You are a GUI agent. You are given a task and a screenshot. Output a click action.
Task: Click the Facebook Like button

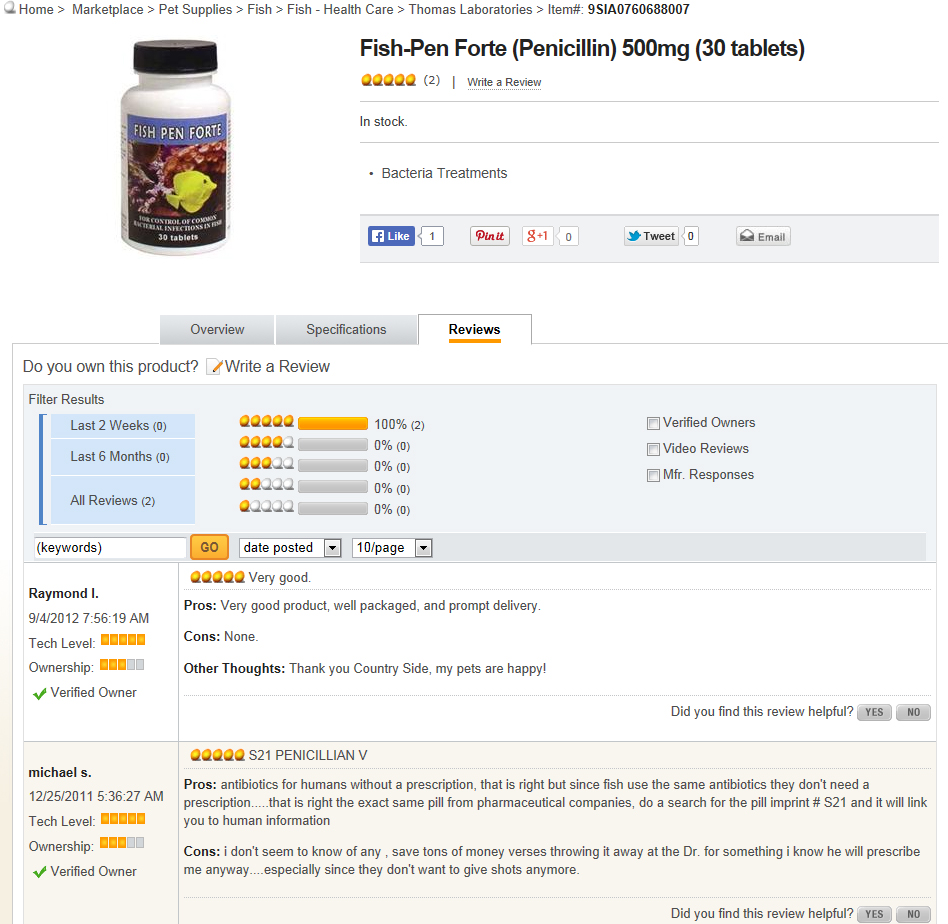tap(391, 236)
